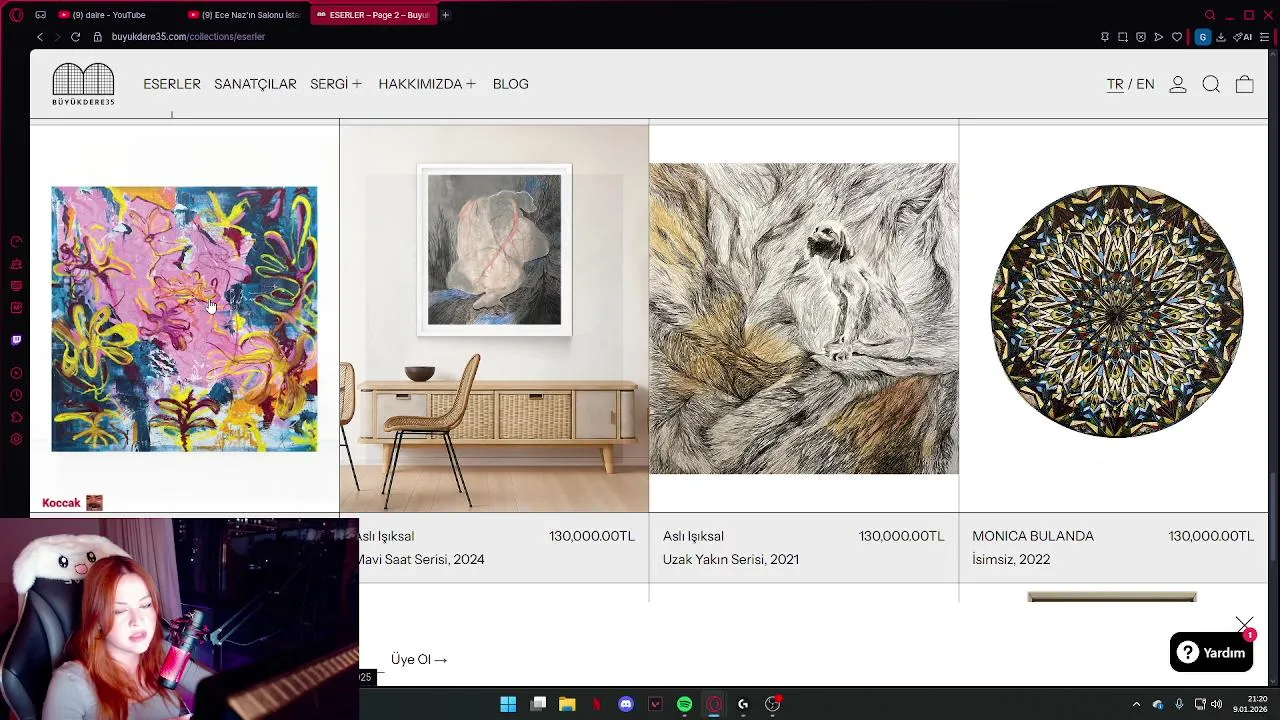Viewport: 1280px width, 720px height.
Task: Open the circular mandala artwork
Action: (x=1116, y=311)
